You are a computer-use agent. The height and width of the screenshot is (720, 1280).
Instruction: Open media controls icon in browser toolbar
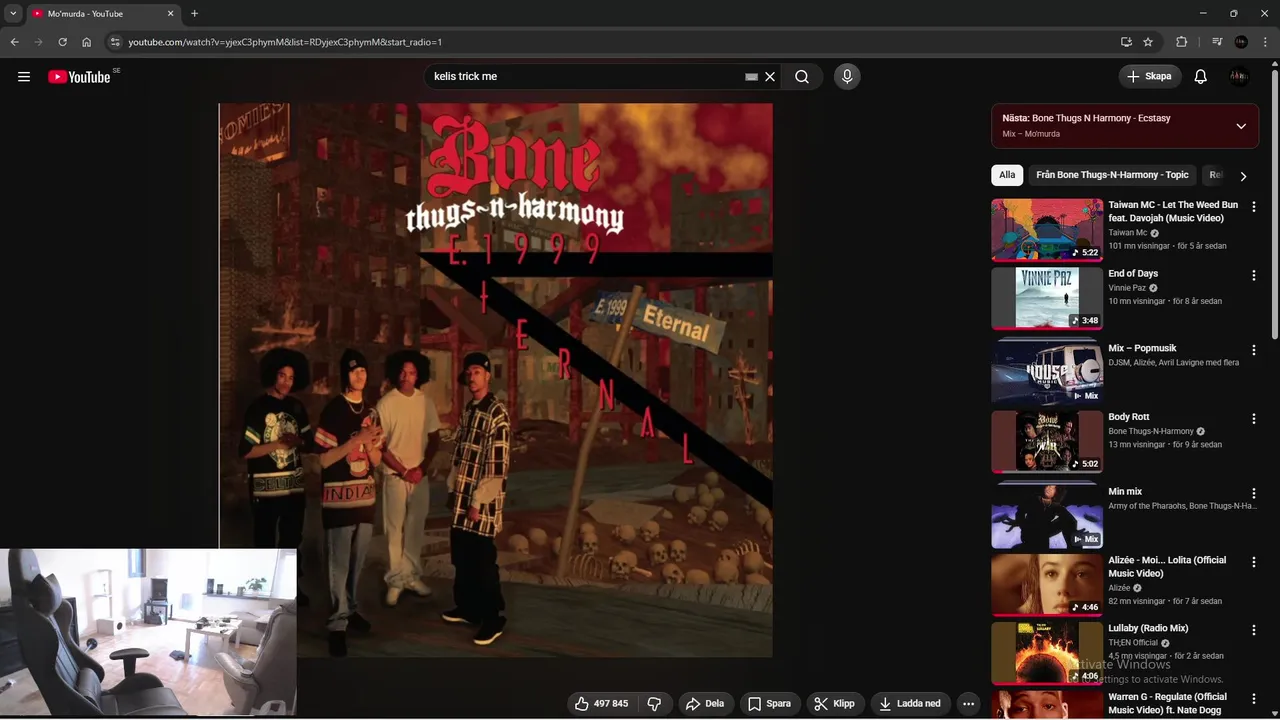1217,42
